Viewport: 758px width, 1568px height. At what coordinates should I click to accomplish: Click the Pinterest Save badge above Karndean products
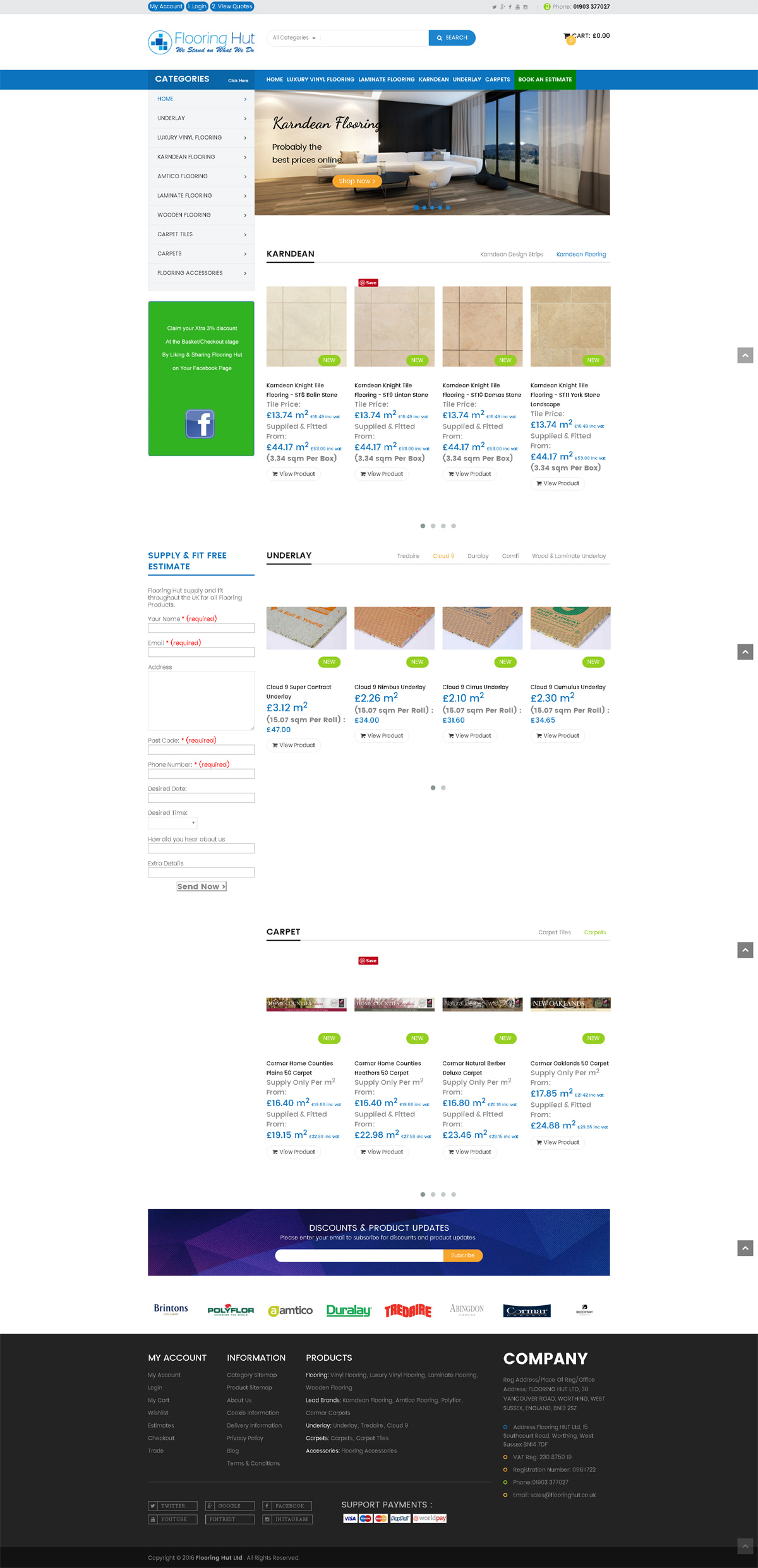click(x=368, y=282)
